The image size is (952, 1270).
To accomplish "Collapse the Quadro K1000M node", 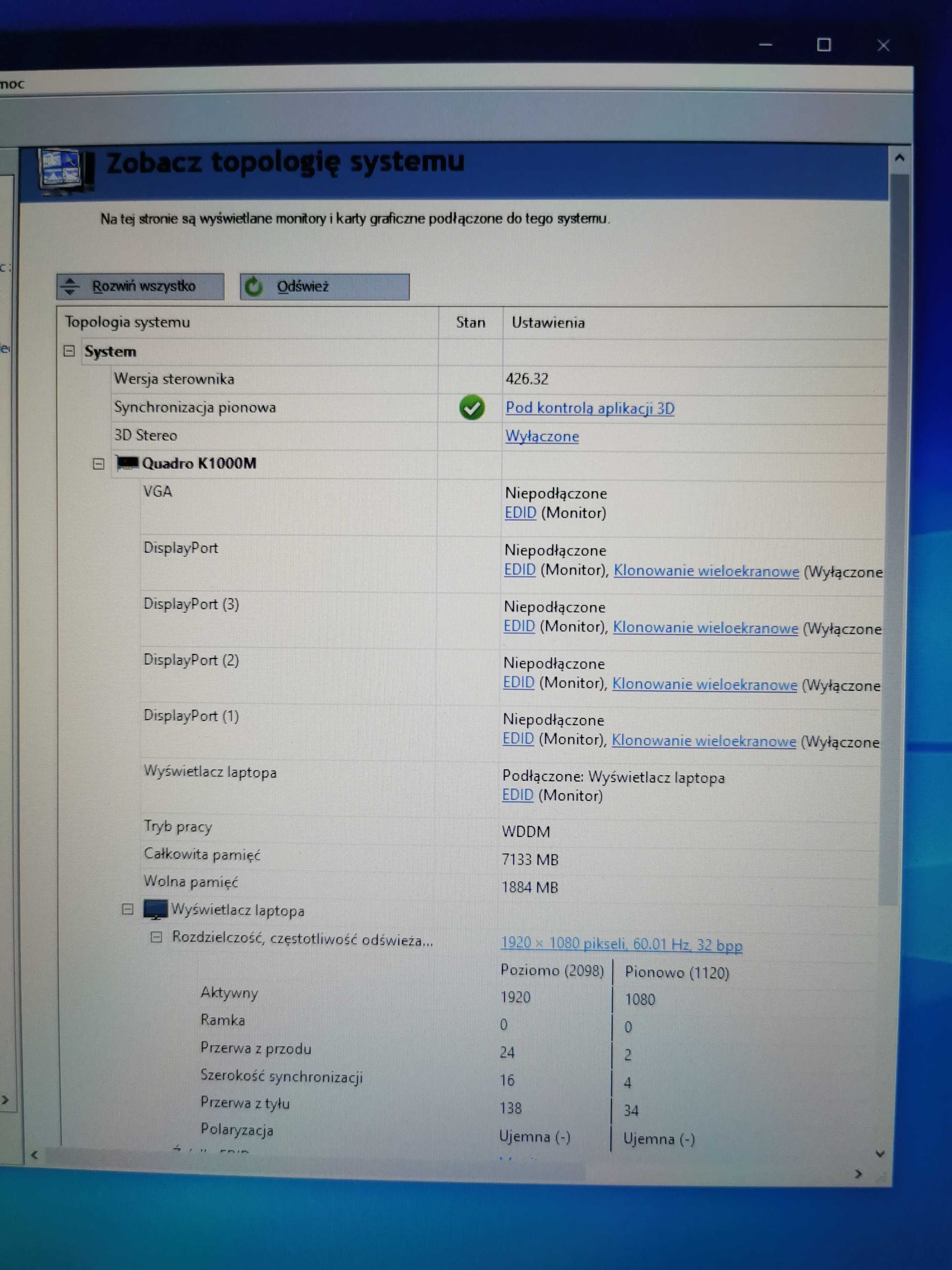I will tap(99, 463).
